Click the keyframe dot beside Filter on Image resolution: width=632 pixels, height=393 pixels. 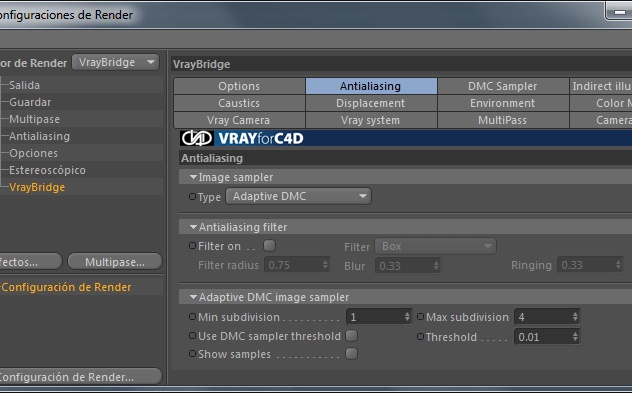coord(193,245)
